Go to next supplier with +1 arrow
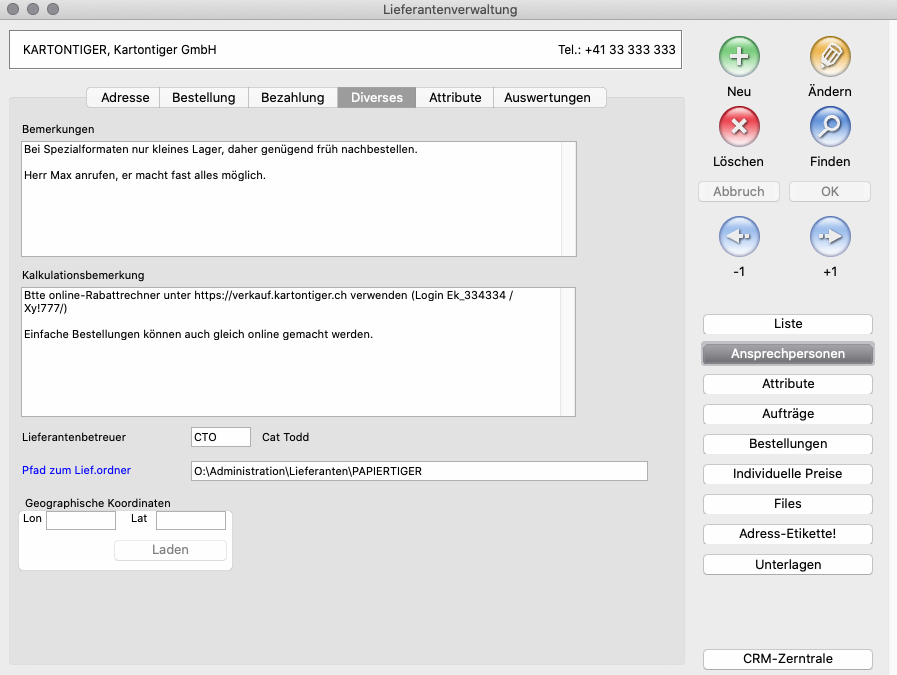 tap(829, 237)
